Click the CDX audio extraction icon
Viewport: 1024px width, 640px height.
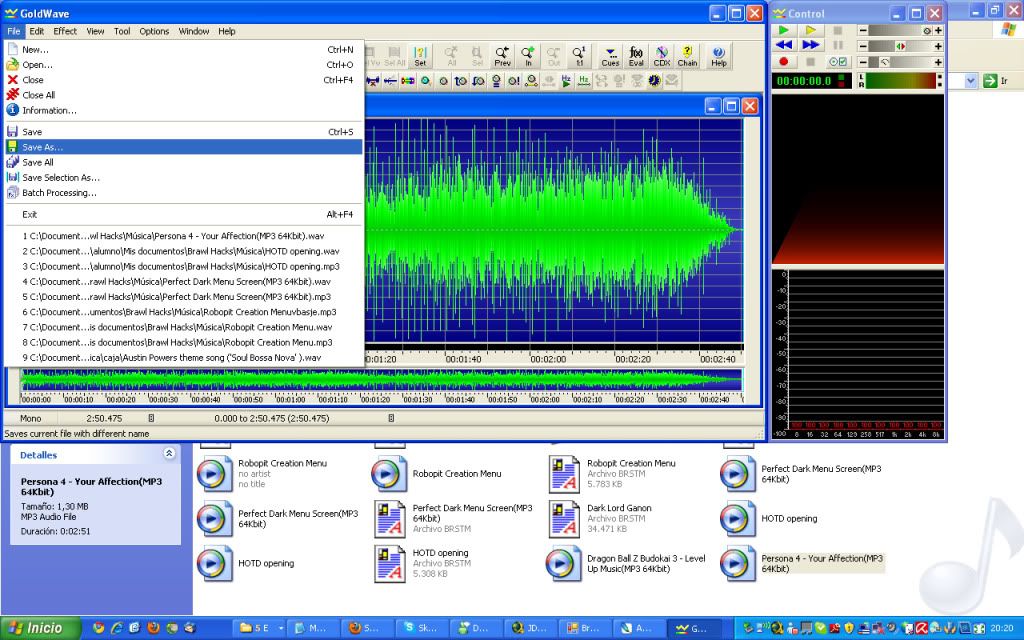(x=662, y=55)
